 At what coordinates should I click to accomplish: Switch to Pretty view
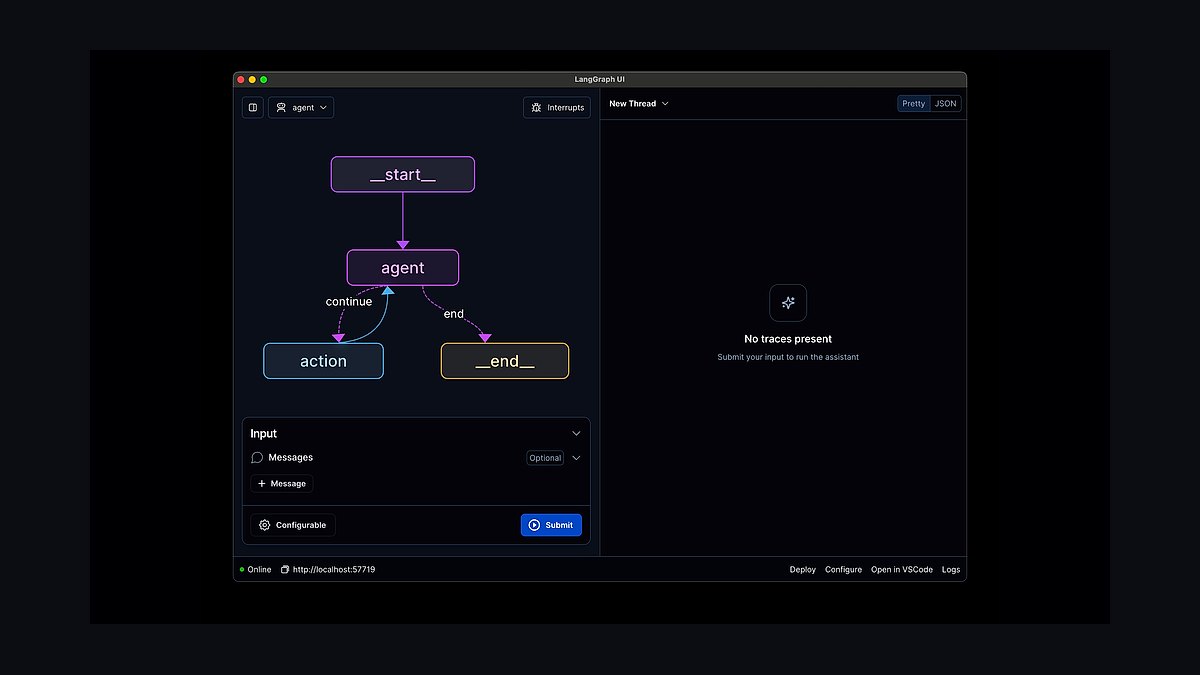pyautogui.click(x=914, y=103)
